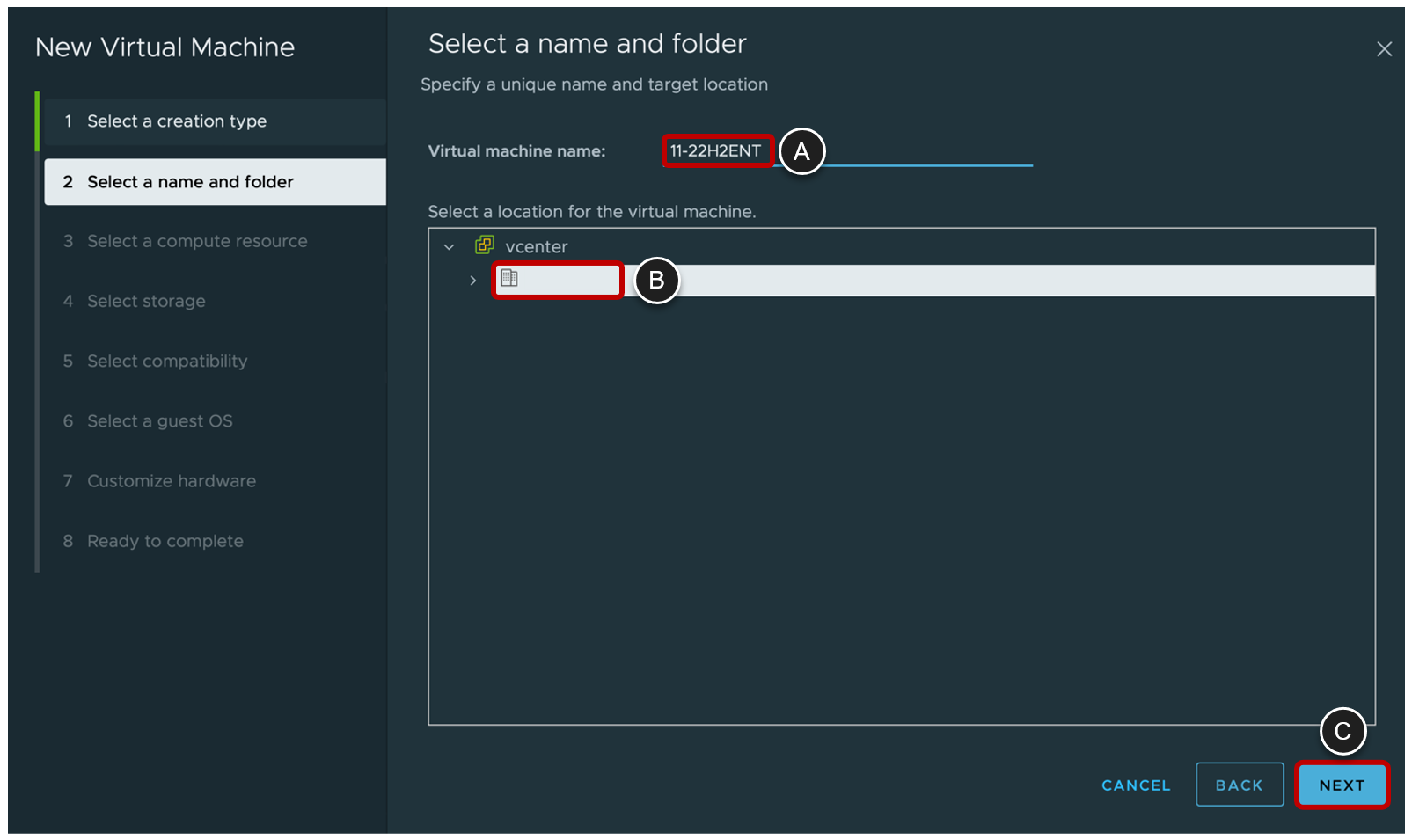Collapse the vcenter tree node
The height and width of the screenshot is (840, 1412).
pyautogui.click(x=450, y=246)
